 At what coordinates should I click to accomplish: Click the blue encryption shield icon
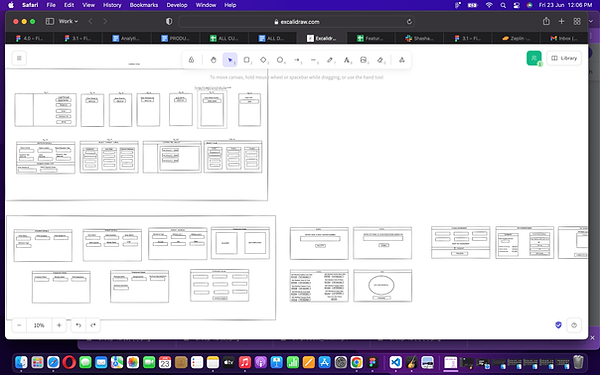[x=558, y=325]
